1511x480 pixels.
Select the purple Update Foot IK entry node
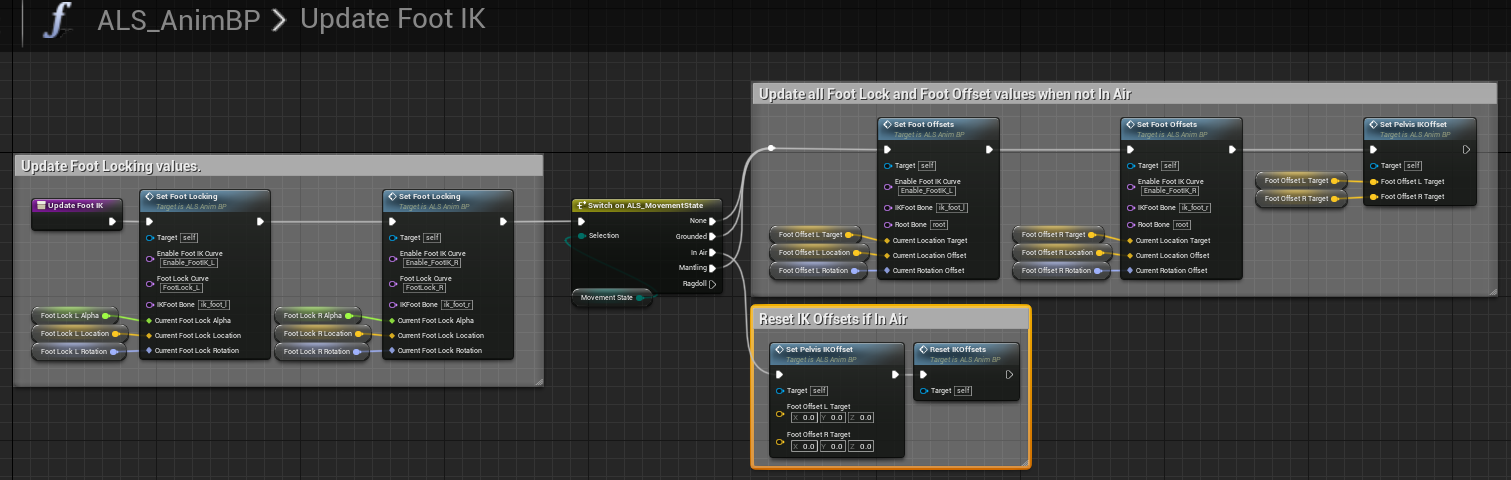pos(74,205)
